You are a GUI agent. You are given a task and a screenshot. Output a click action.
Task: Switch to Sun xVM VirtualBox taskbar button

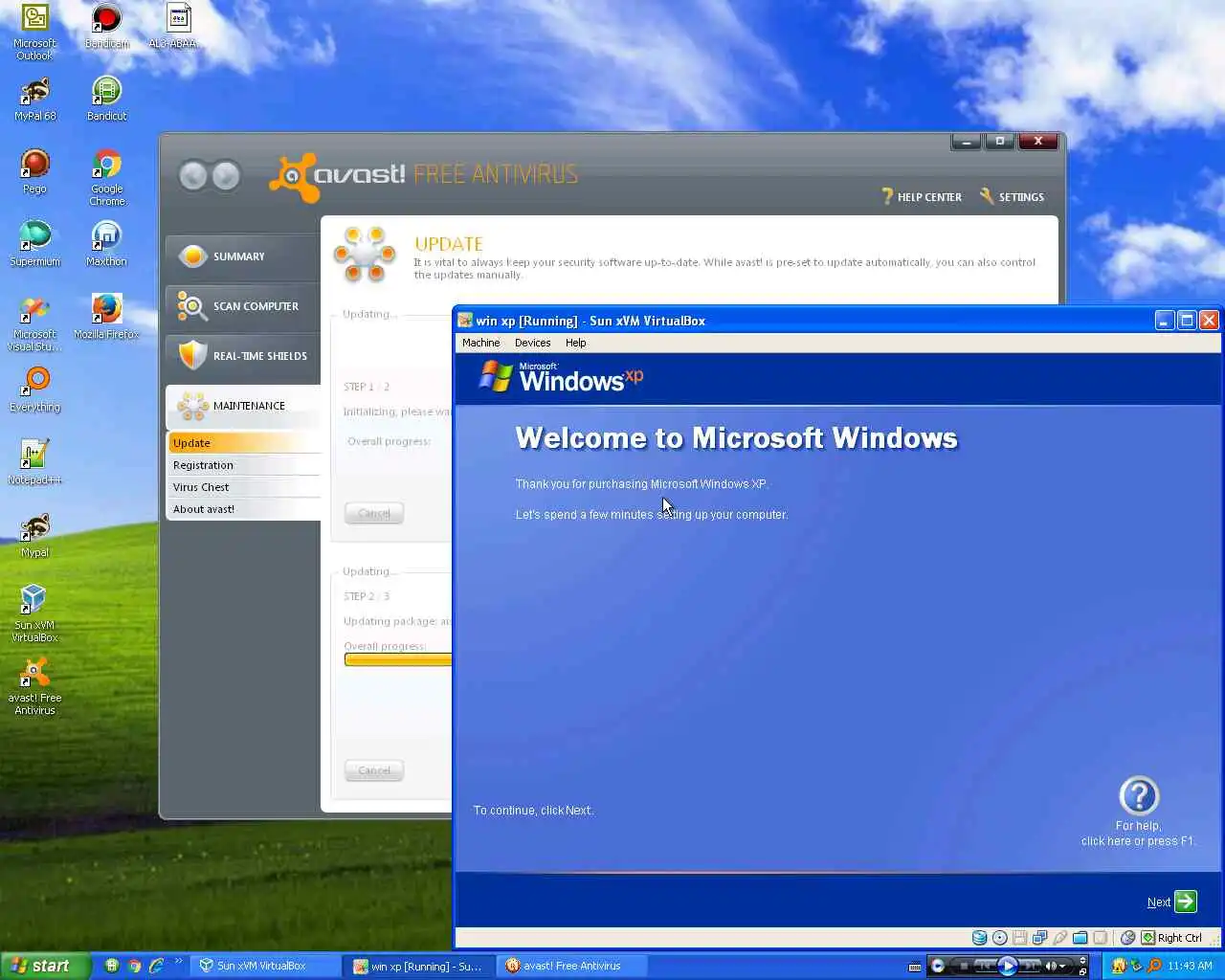[265, 966]
